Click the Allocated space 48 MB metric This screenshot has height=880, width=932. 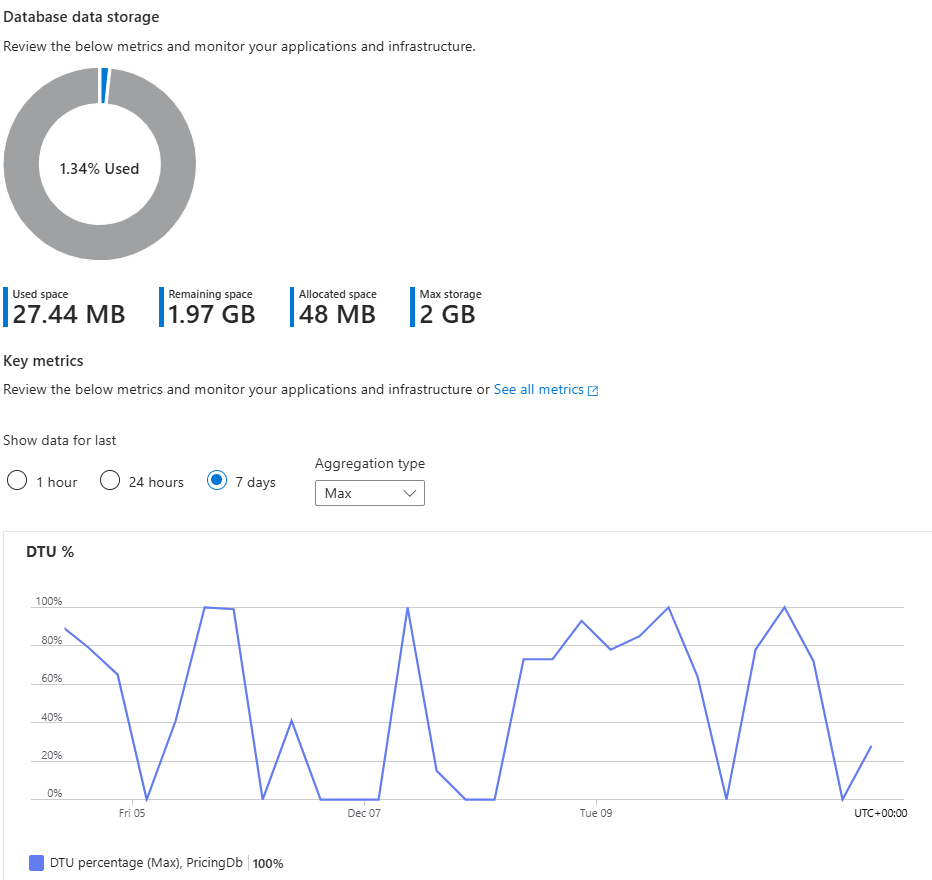coord(337,307)
